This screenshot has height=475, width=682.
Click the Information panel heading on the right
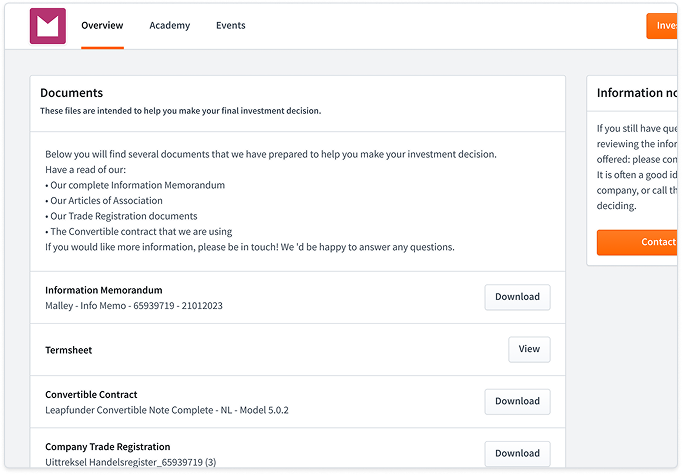(637, 93)
